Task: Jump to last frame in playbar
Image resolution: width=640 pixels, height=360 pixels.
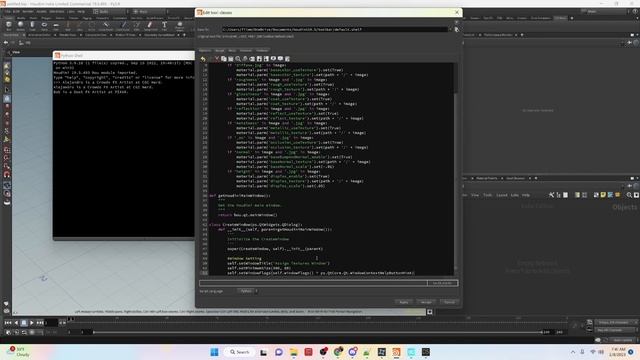Action: [x=40, y=323]
